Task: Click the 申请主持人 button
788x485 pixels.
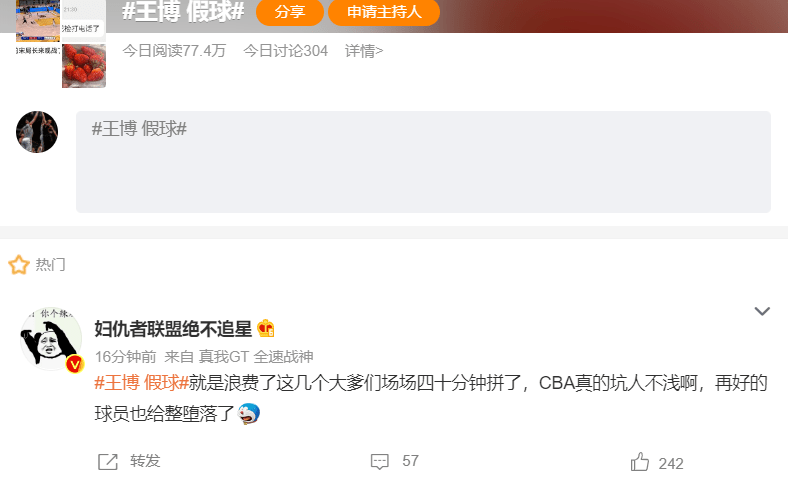Action: tap(384, 12)
